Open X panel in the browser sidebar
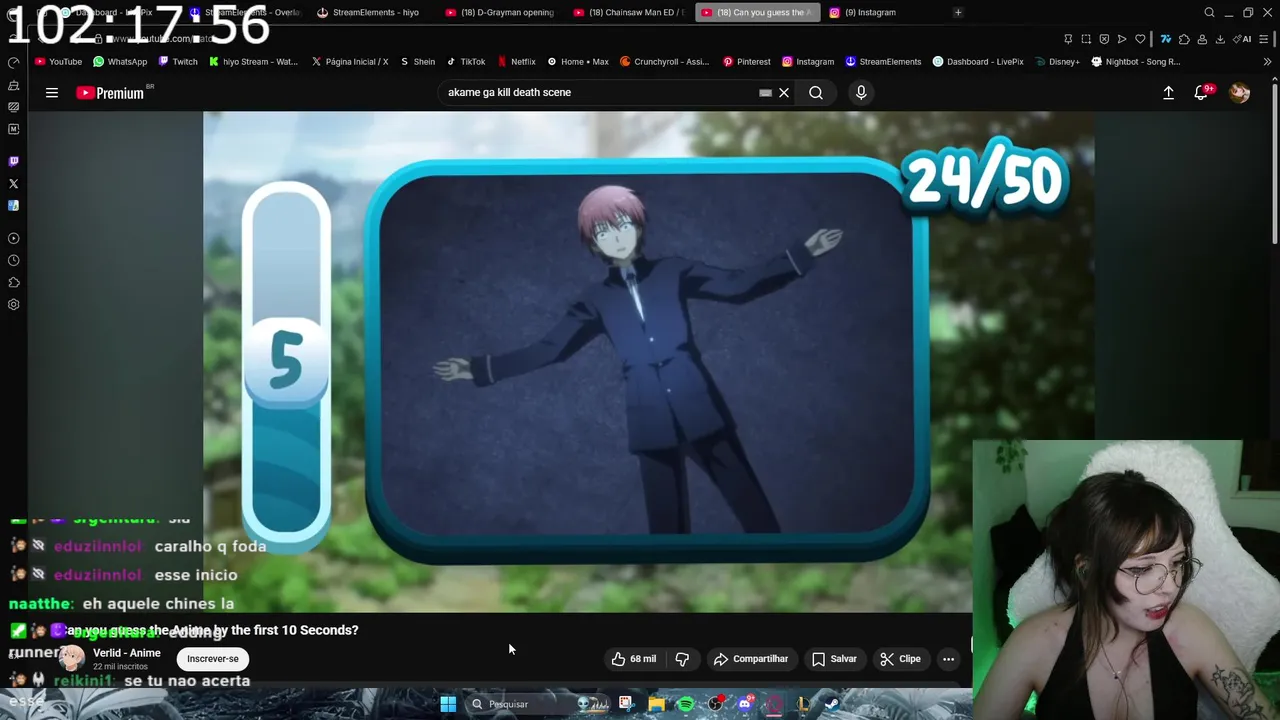This screenshot has height=720, width=1280. 13,183
